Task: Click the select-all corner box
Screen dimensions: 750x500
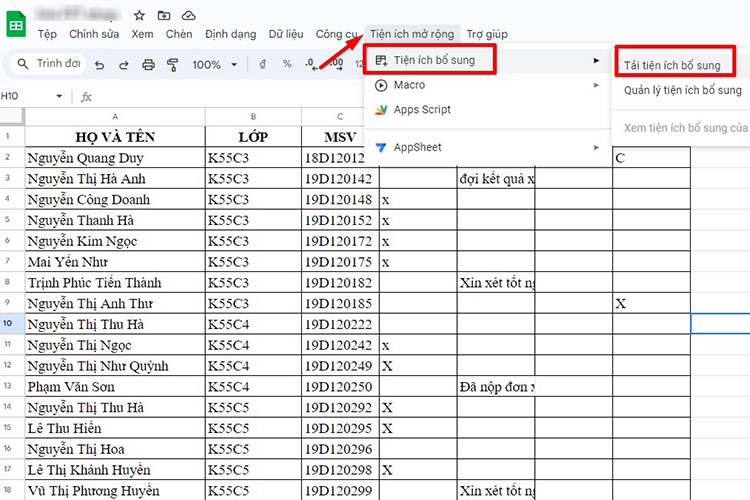Action: point(11,116)
